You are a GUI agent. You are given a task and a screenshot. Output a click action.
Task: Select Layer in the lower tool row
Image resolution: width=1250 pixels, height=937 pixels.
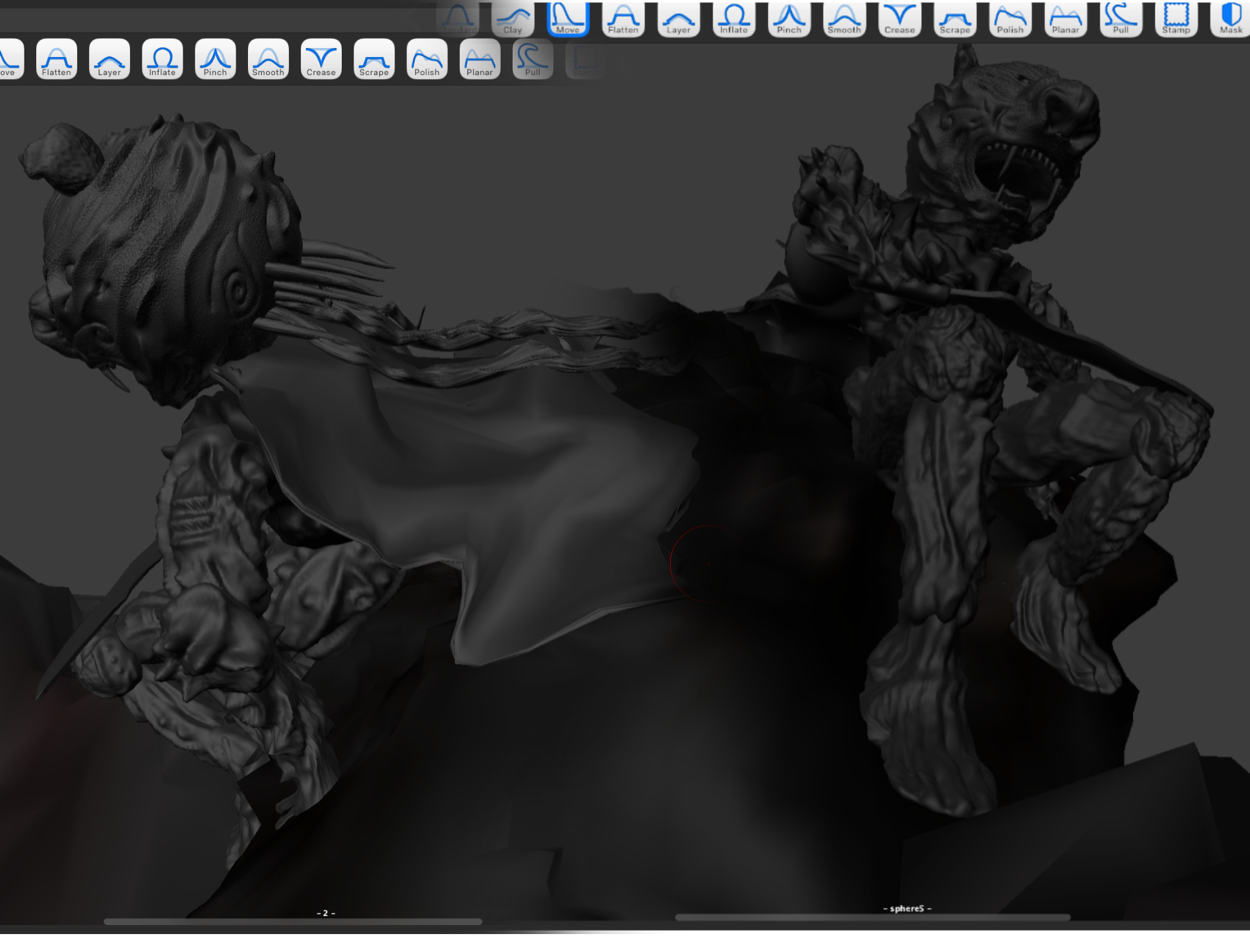point(109,60)
